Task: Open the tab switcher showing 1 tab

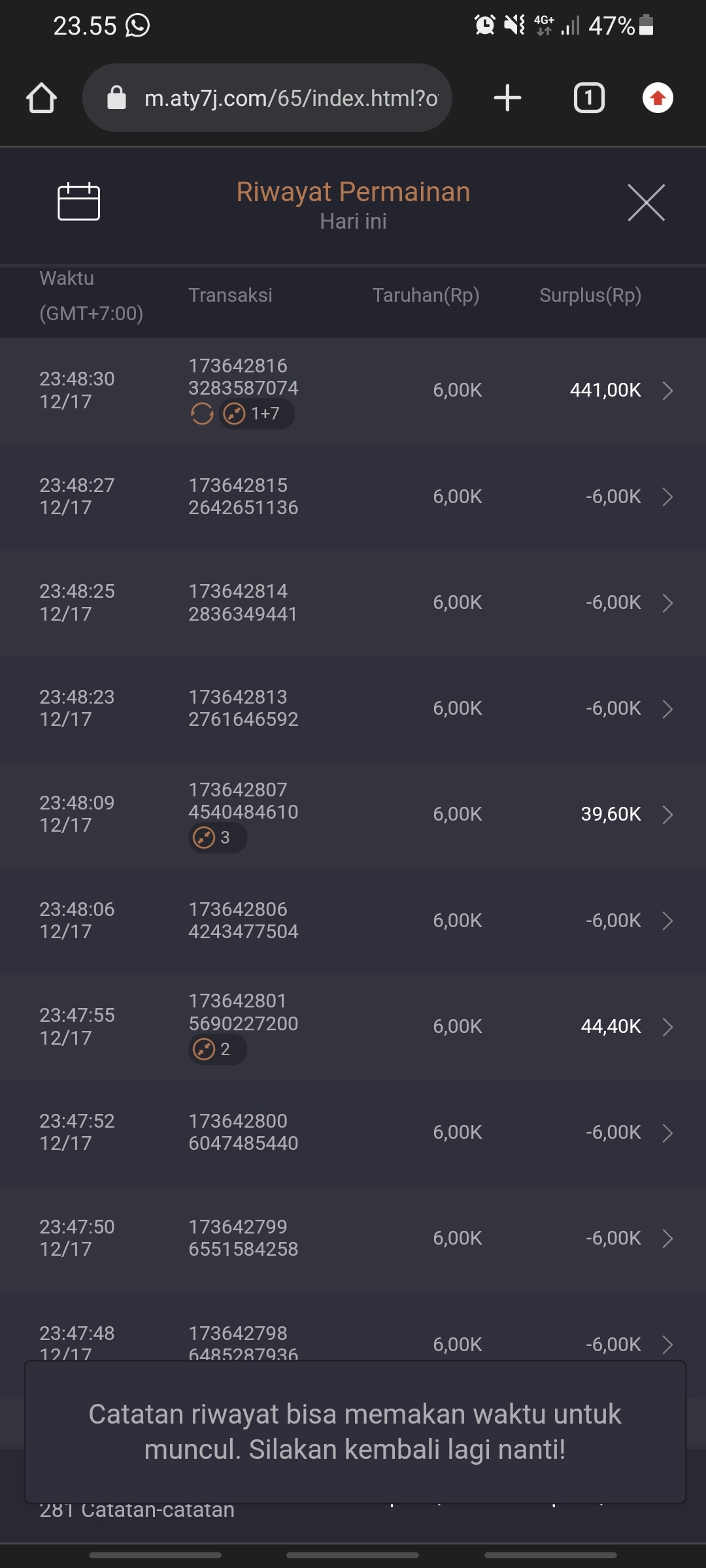Action: [x=589, y=98]
